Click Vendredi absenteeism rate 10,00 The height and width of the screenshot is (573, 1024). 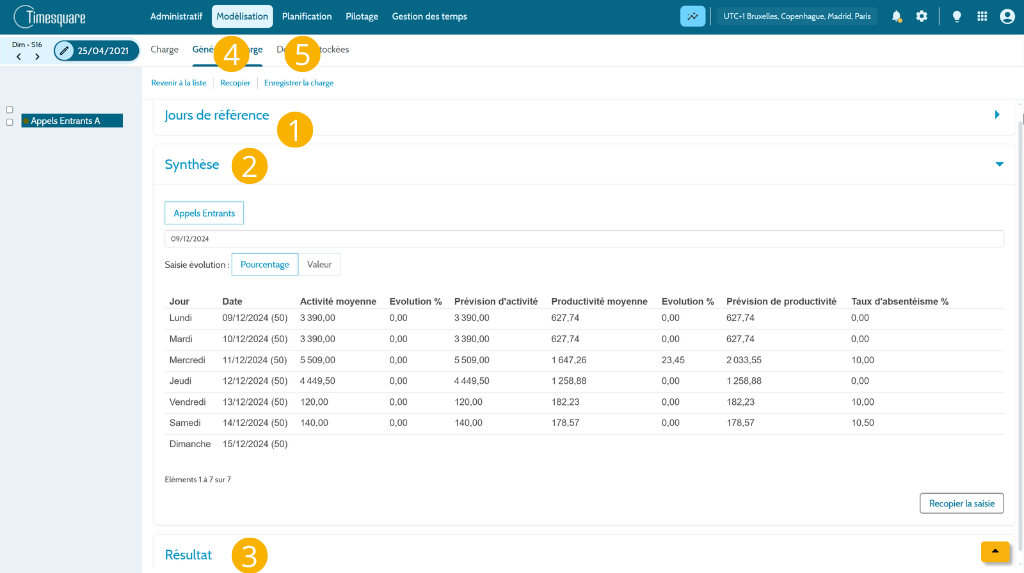(863, 402)
